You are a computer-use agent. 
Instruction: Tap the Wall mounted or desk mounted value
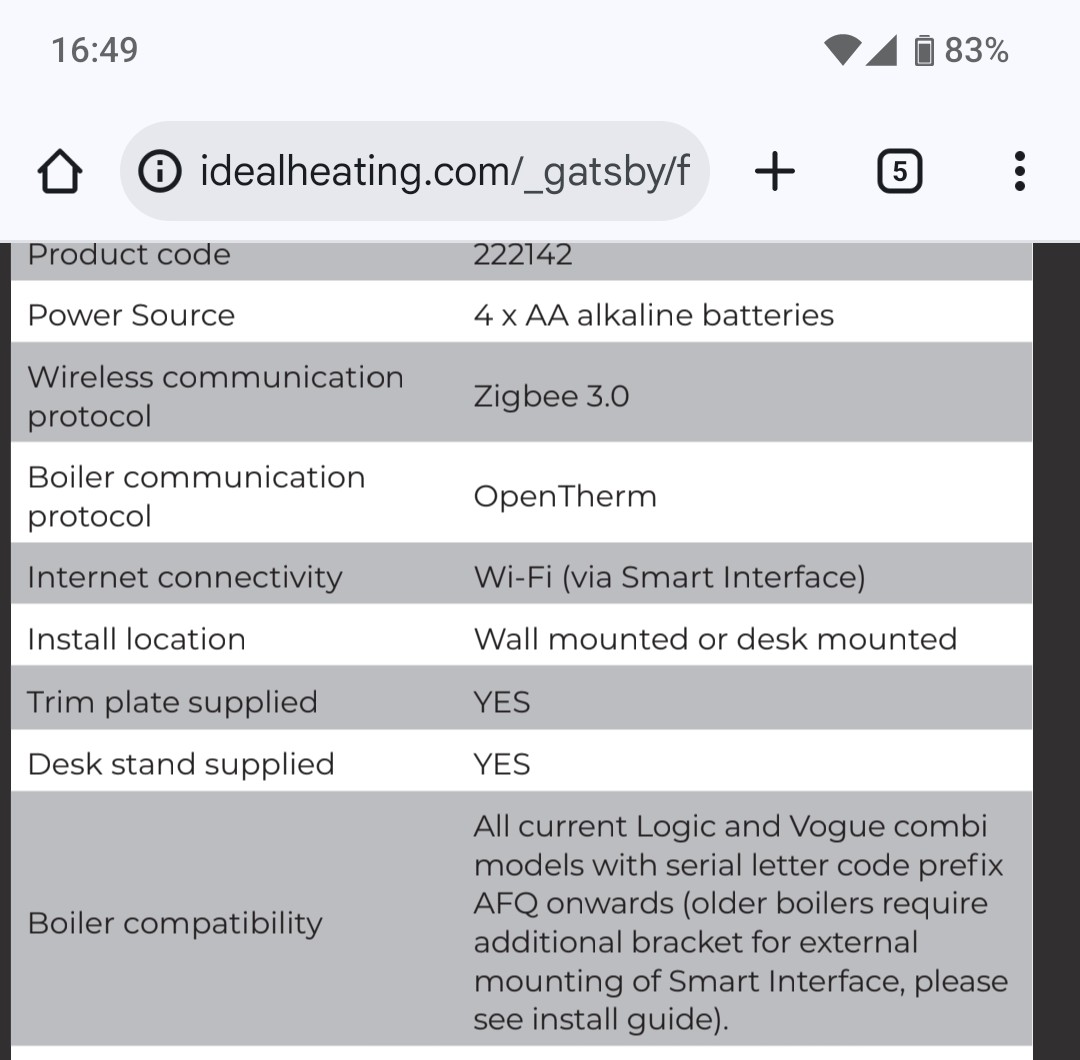point(715,639)
